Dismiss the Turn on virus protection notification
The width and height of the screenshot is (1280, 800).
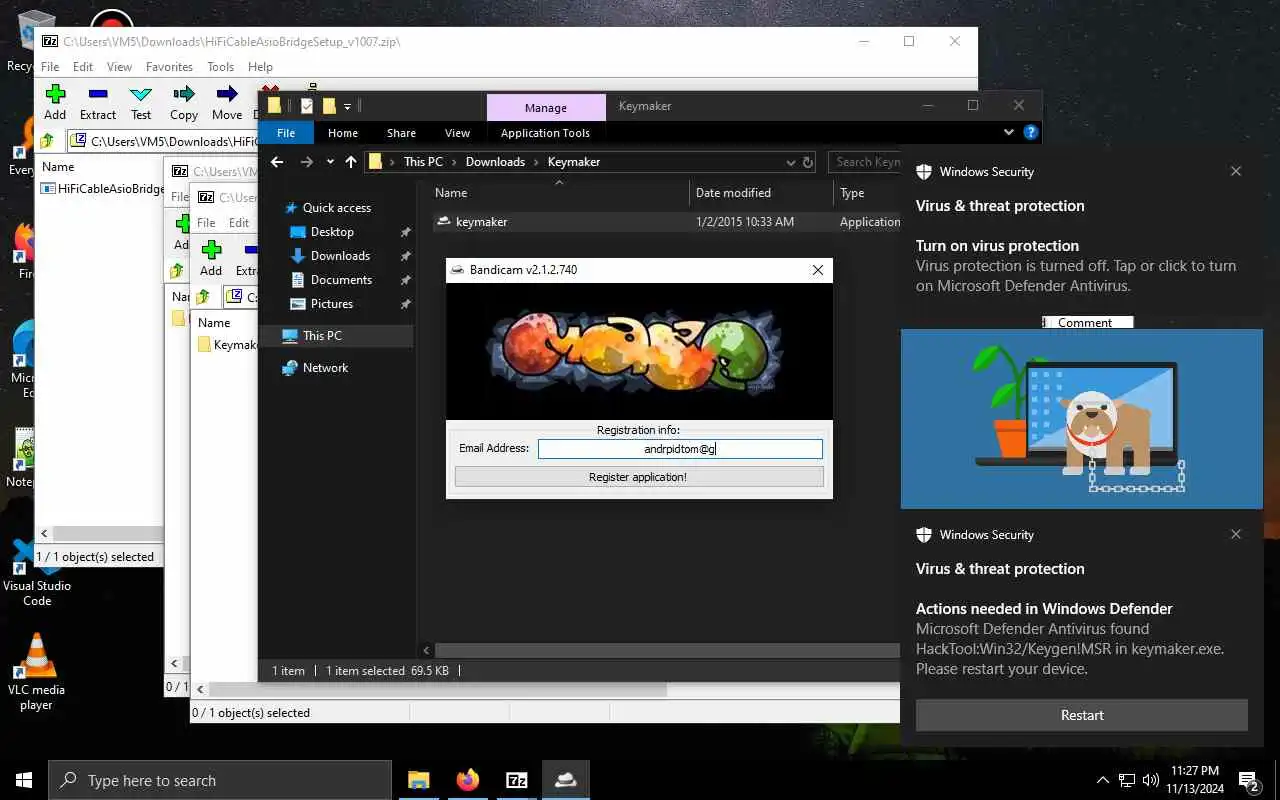(1236, 171)
